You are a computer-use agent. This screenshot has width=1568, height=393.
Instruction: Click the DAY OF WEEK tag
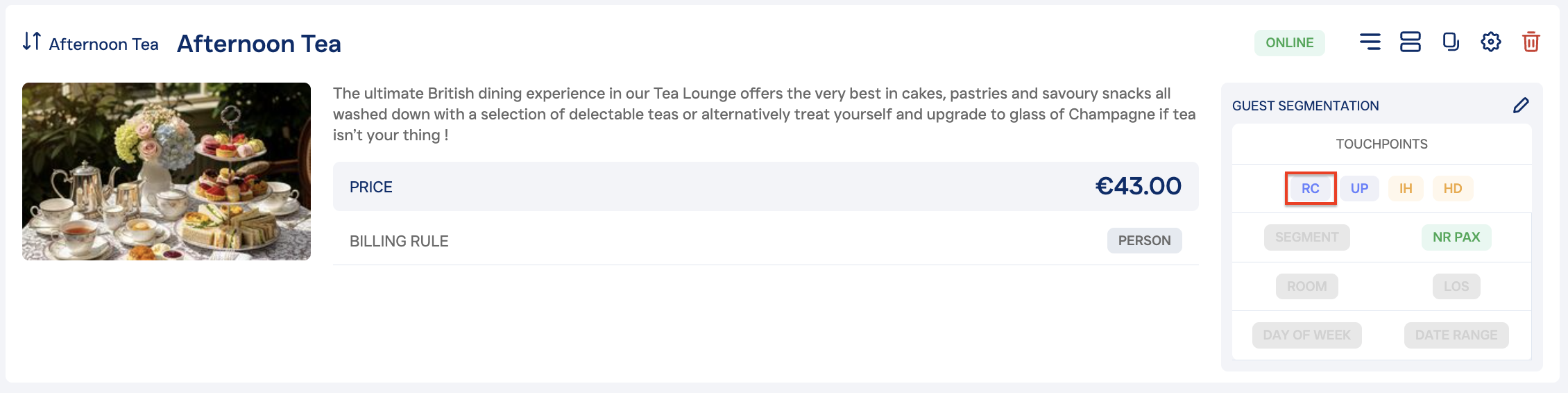(1306, 335)
